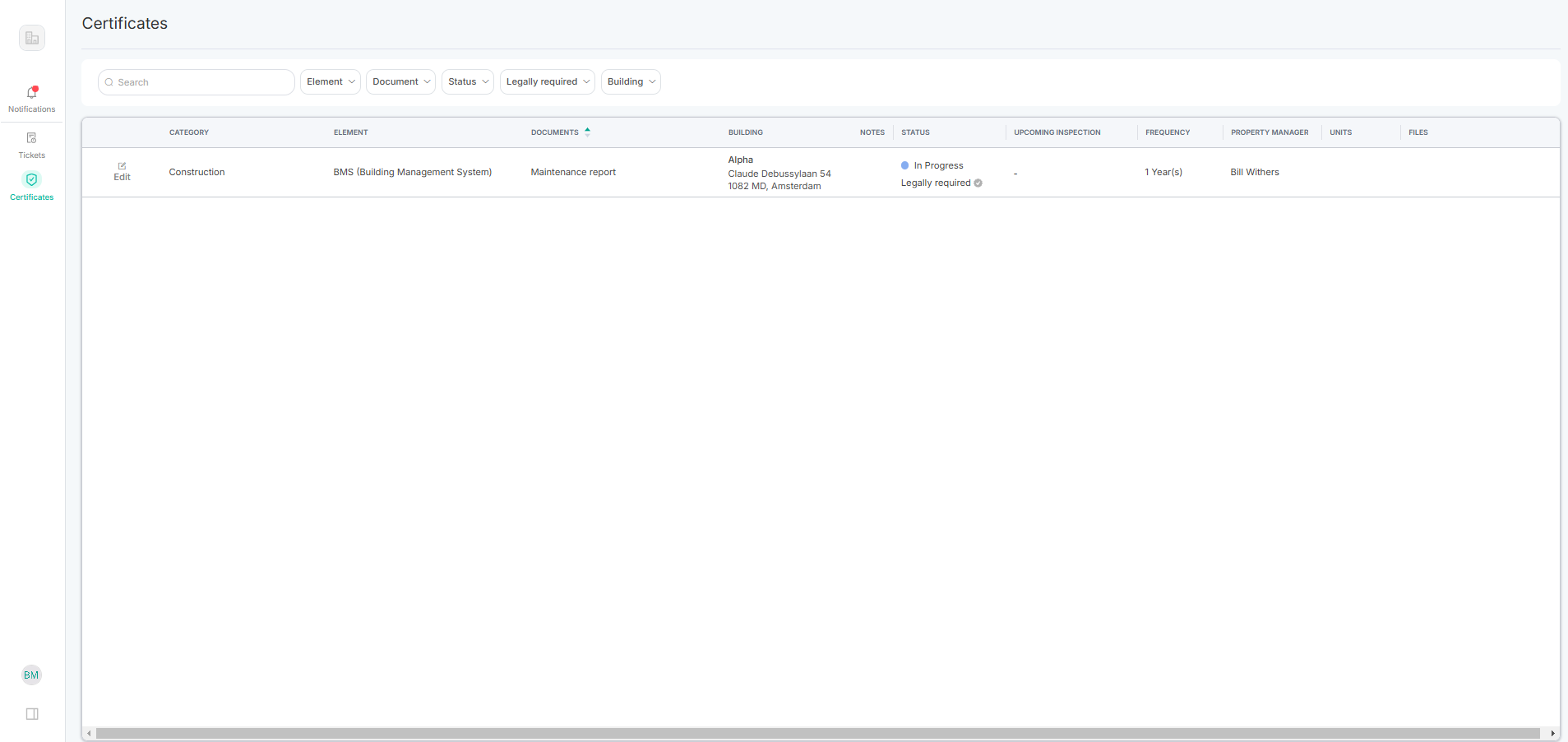Click the 1082 MD, Amsterdam text
The image size is (1568, 742).
tap(775, 186)
